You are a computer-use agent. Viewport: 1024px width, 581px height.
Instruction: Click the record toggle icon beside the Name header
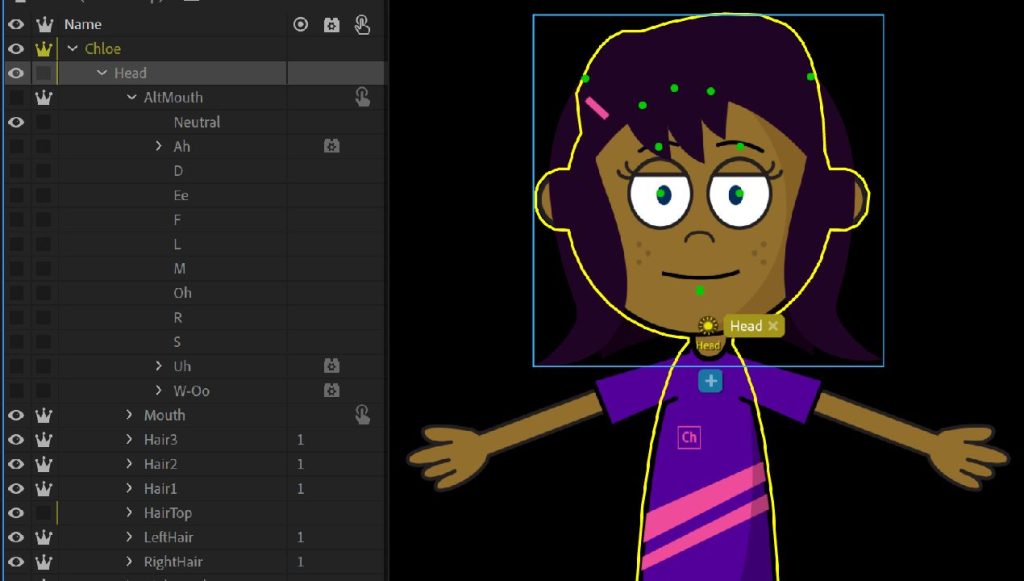pos(300,24)
